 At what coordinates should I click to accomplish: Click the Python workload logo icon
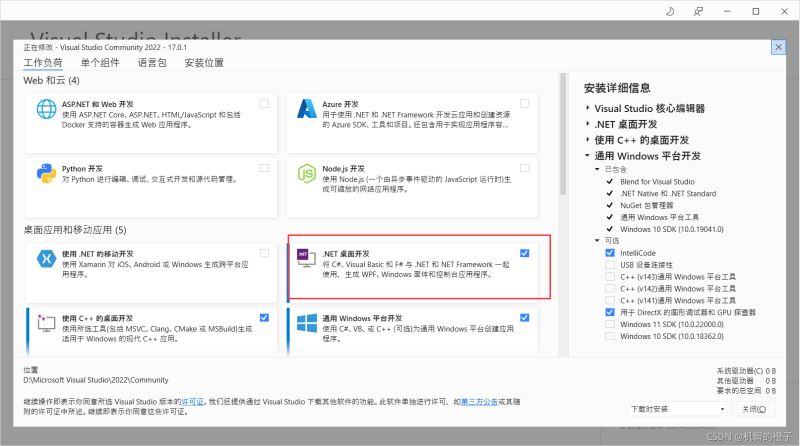46,174
